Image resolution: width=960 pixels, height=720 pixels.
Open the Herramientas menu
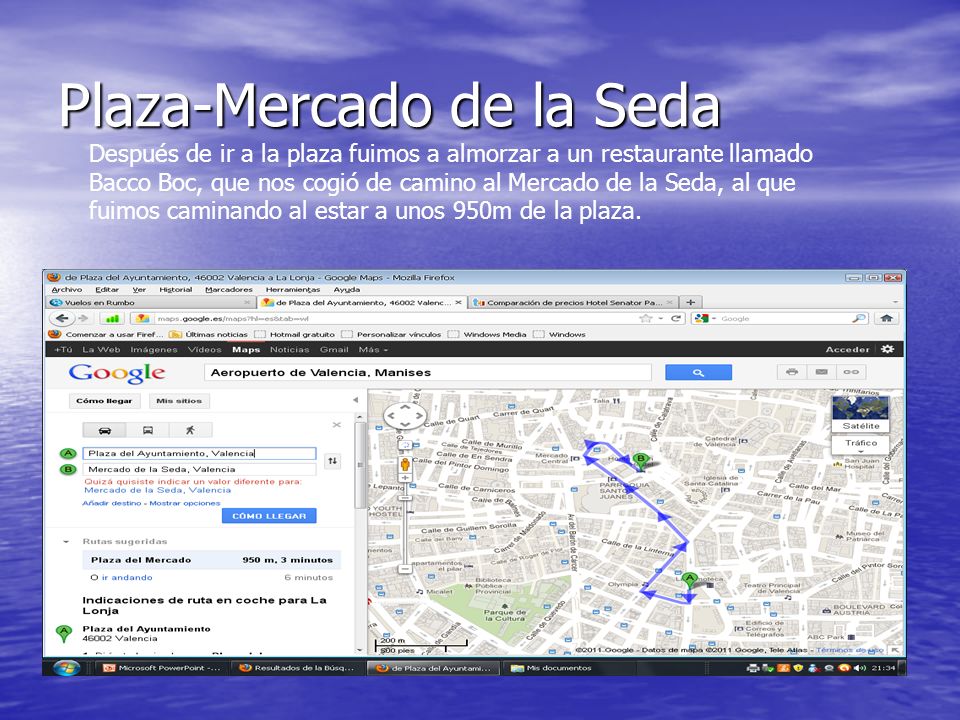[293, 290]
